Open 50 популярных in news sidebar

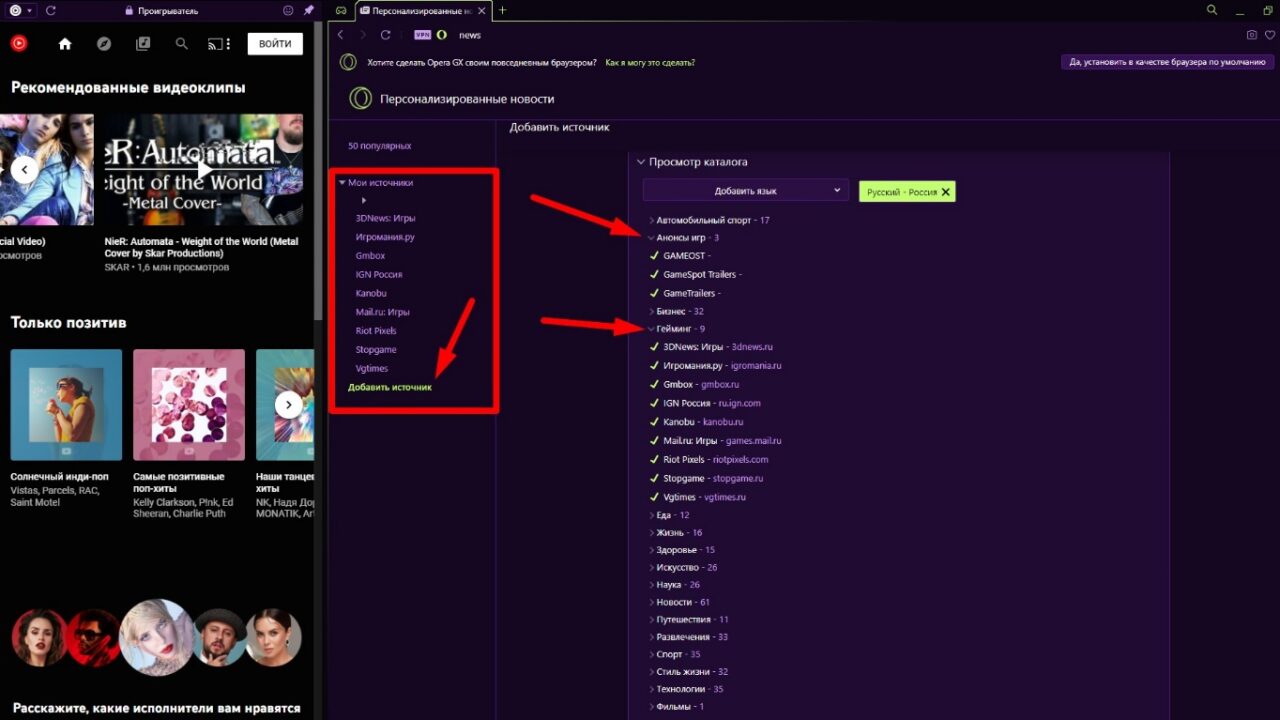(x=379, y=146)
